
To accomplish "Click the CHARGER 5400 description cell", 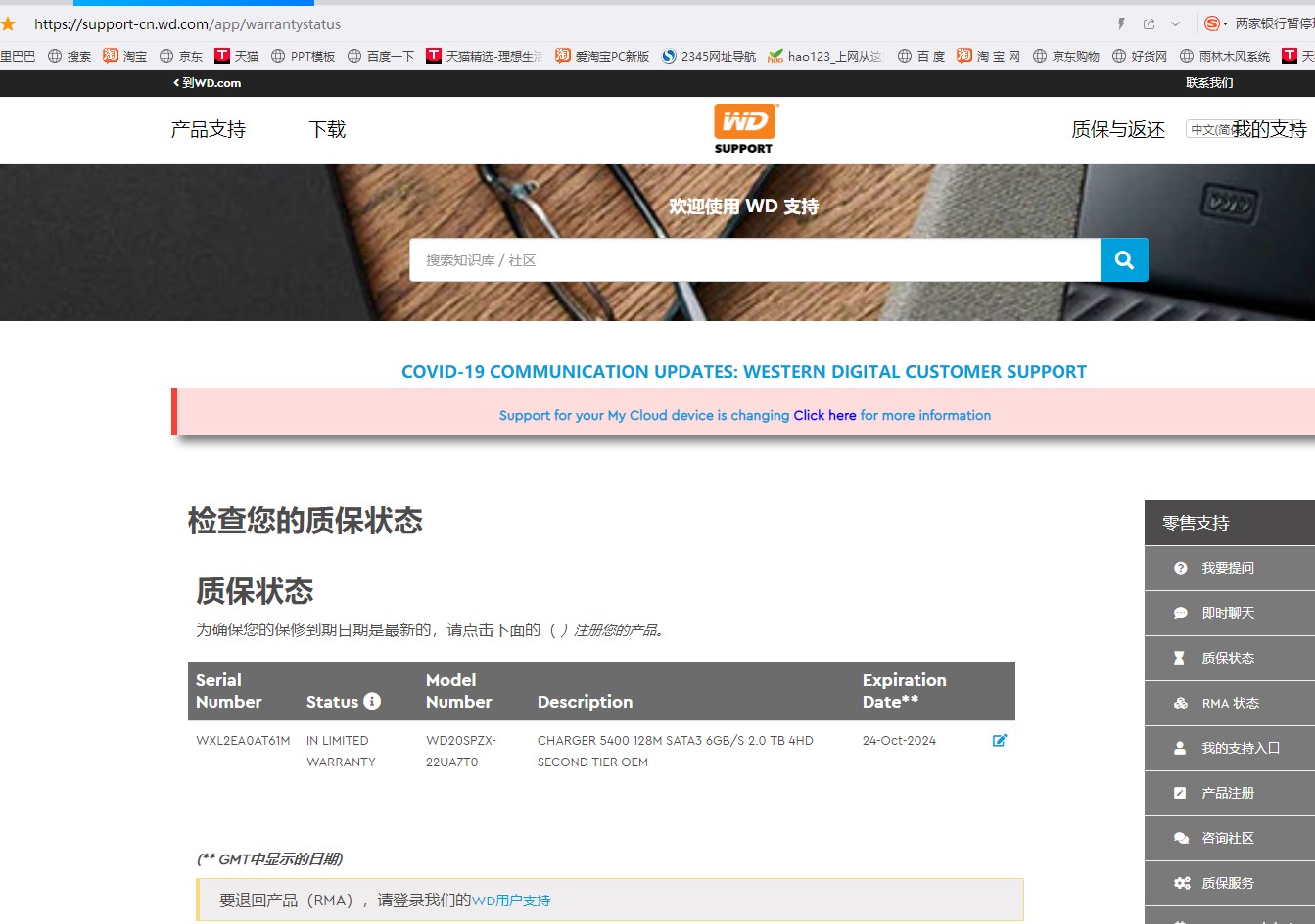I will 676,751.
